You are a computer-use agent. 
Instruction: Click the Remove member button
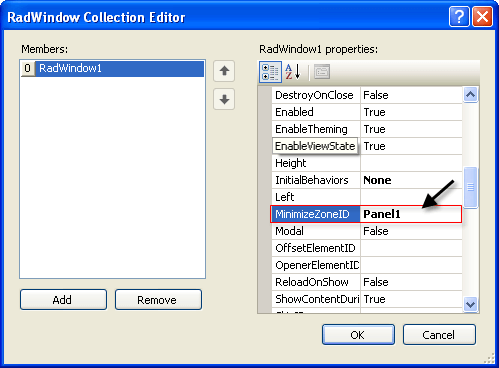158,300
